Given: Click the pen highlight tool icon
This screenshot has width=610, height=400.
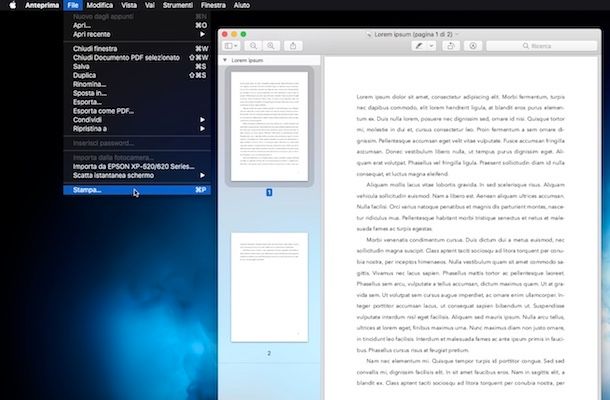Looking at the screenshot, I should coord(419,46).
